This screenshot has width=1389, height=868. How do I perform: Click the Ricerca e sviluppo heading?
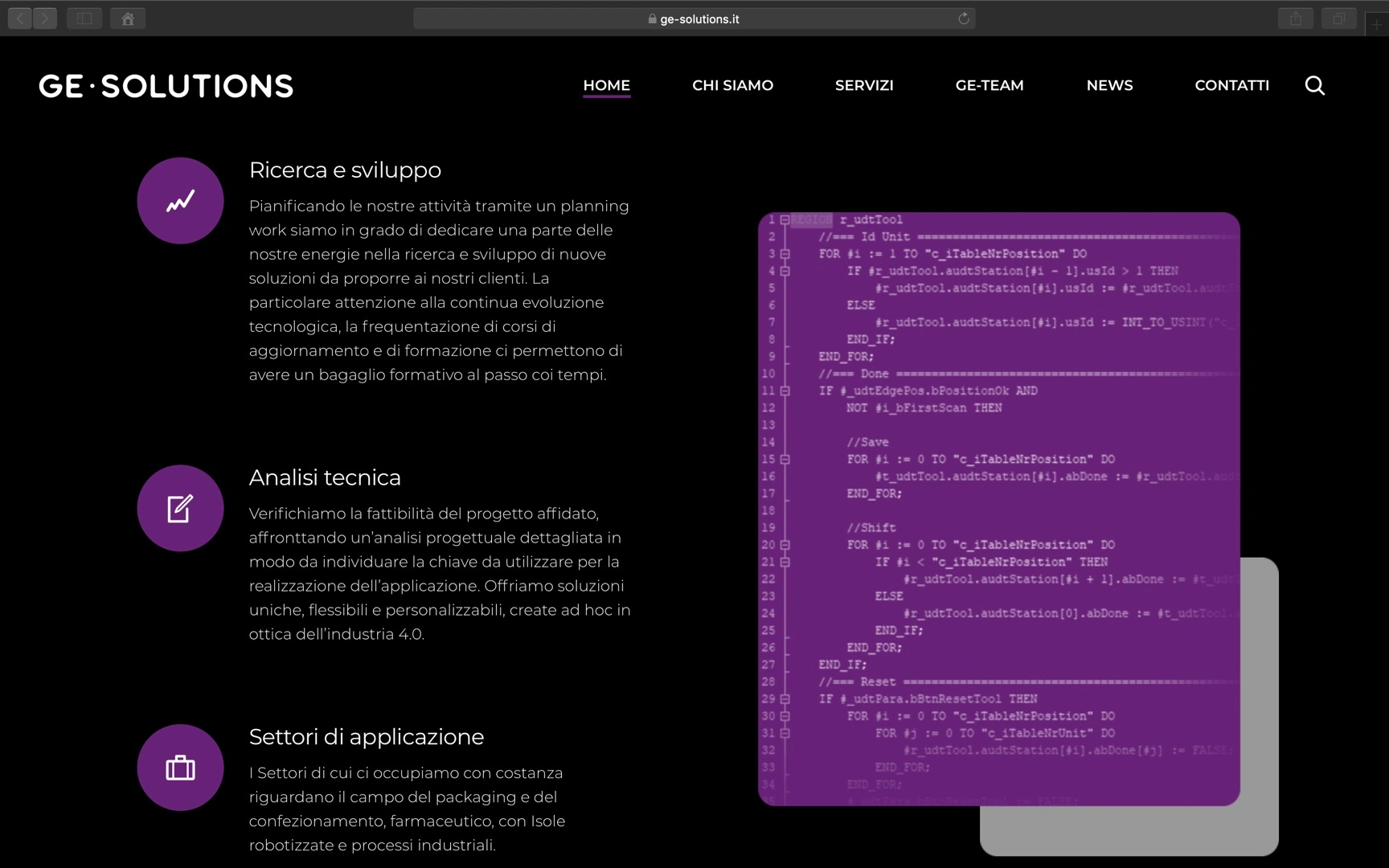tap(345, 170)
